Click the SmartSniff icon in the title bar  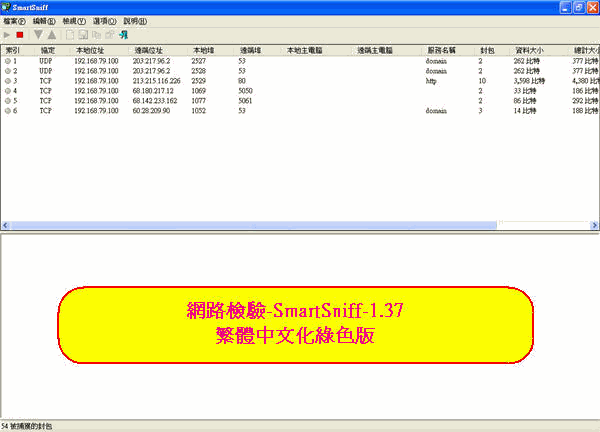[x=8, y=7]
